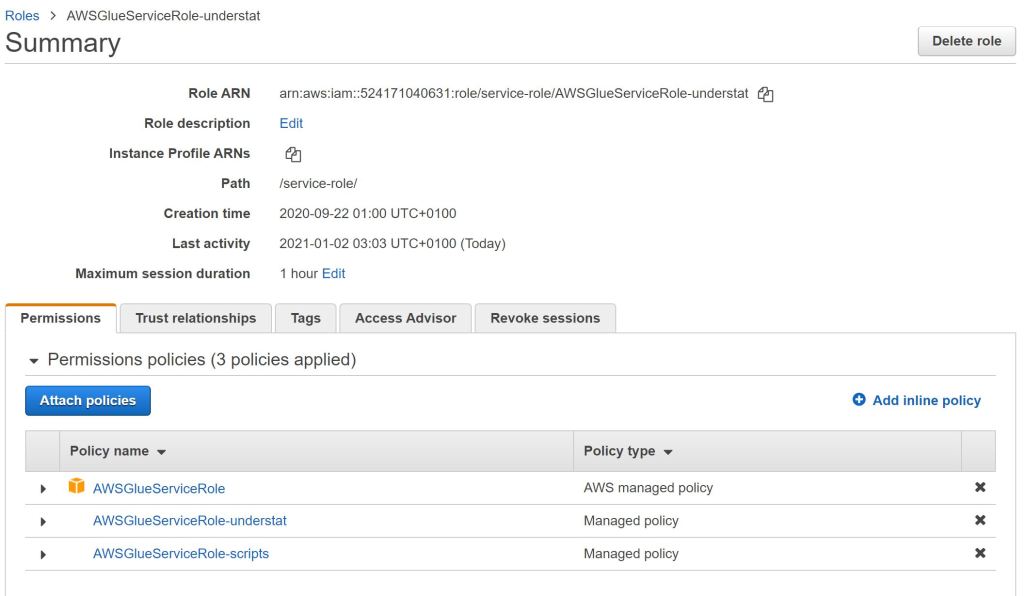Viewport: 1024px width, 596px height.
Task: Expand the AWSGlueServiceRole-scripts policy row
Action: 43,555
